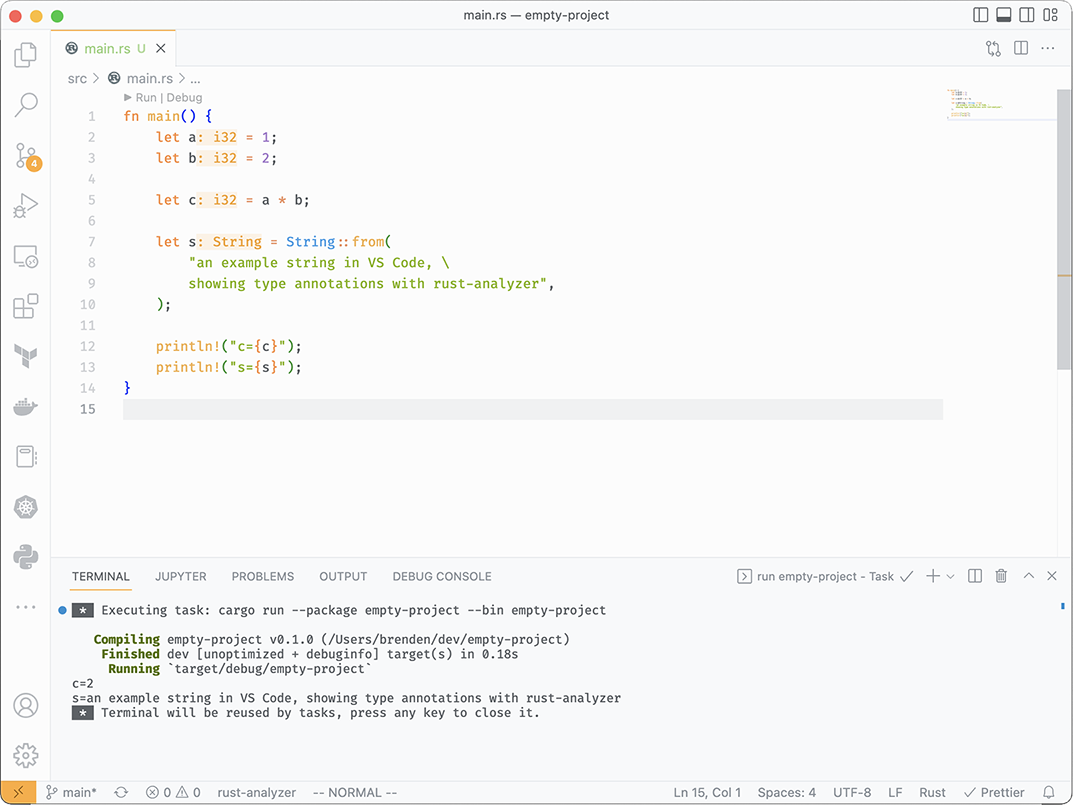Switch to the DEBUG CONSOLE panel tab
Screen dimensions: 1073x806
(442, 577)
